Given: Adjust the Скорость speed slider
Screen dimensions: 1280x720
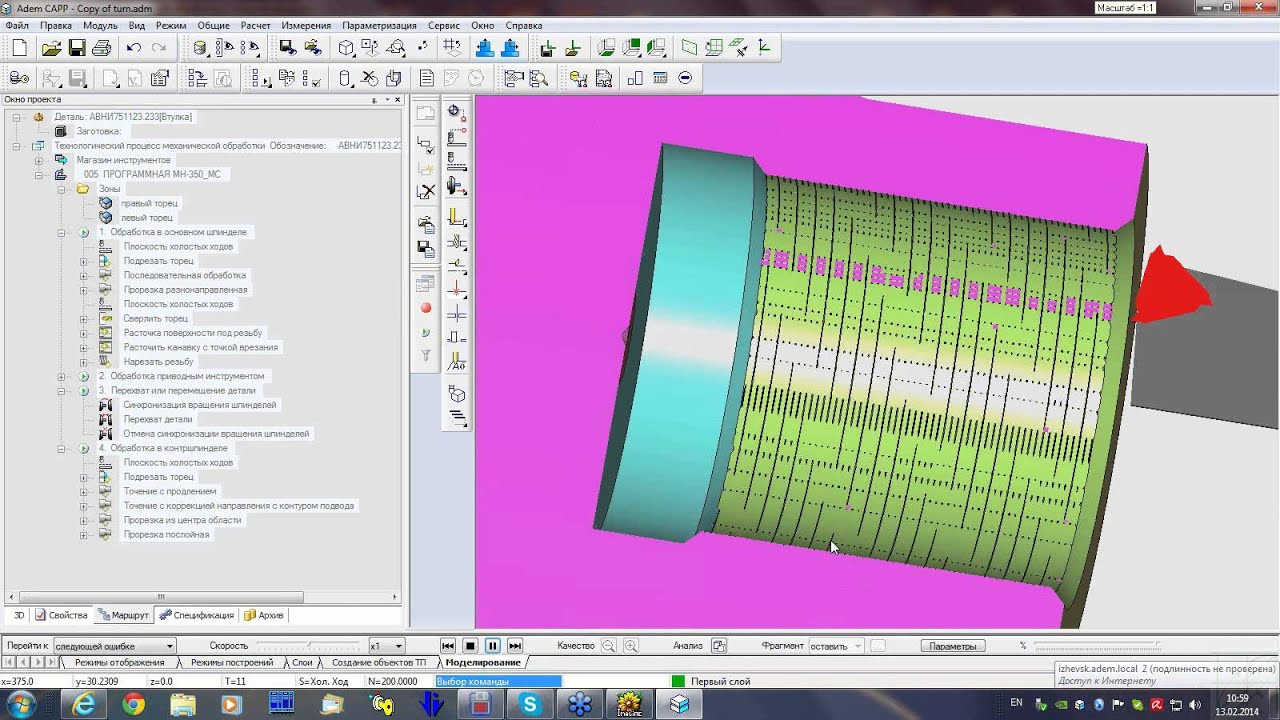Looking at the screenshot, I should [x=308, y=646].
